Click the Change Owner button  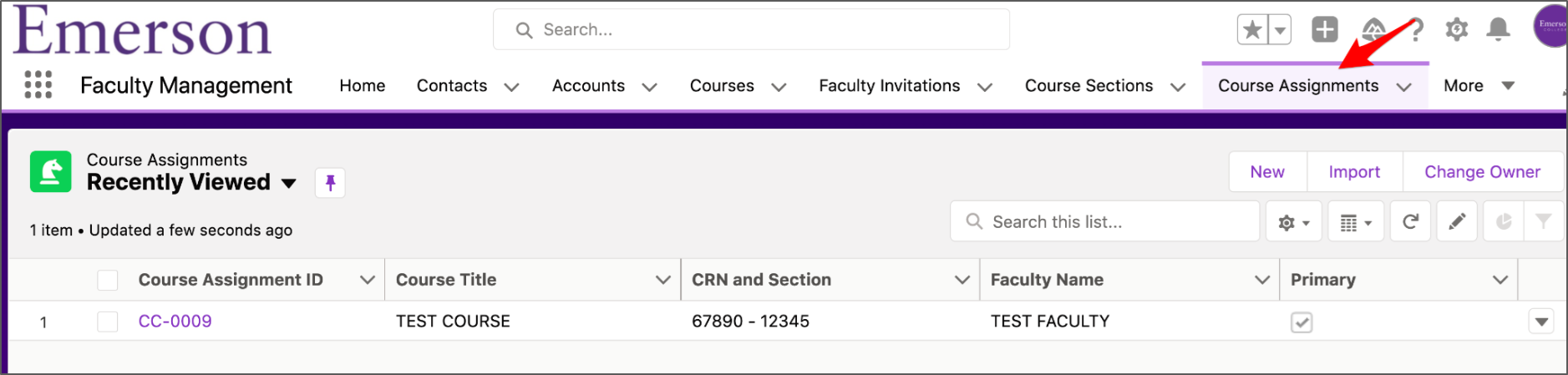tap(1483, 171)
